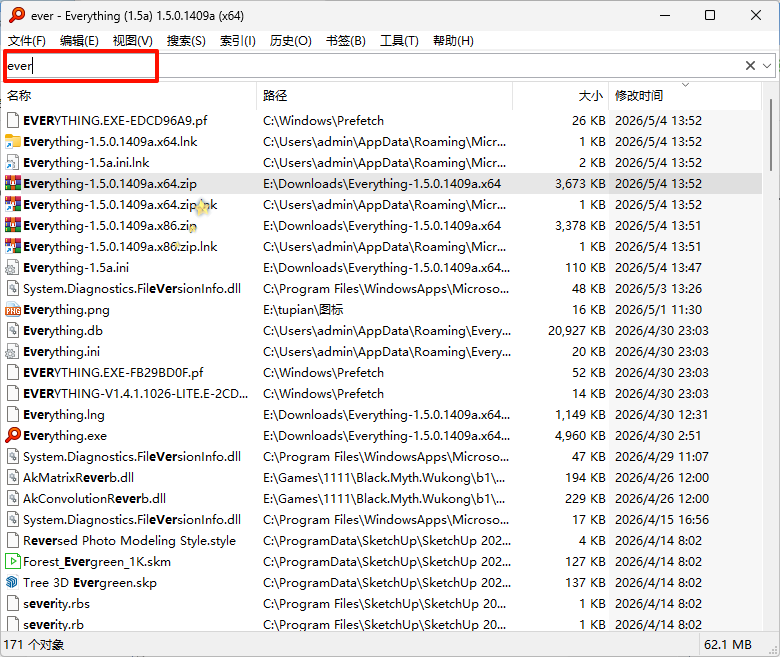
Task: Click icon of severity.rbs
Action: (12, 604)
